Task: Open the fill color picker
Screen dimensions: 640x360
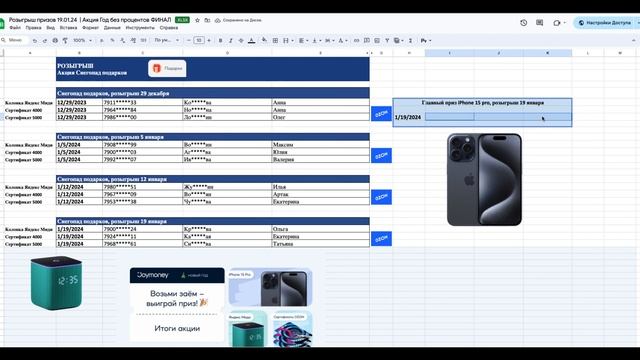Action: tap(264, 40)
